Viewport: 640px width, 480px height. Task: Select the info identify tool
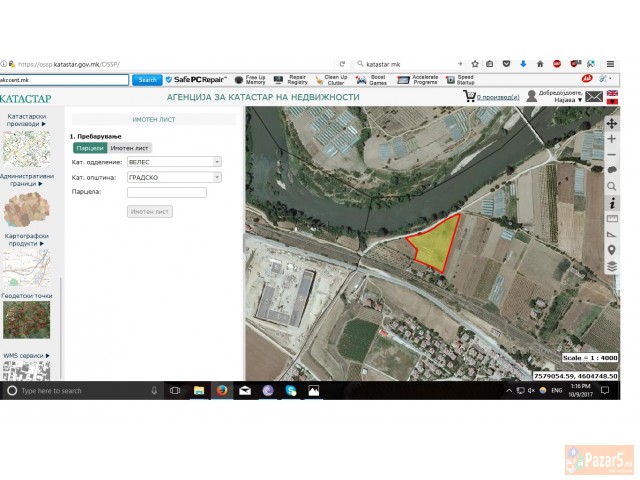[612, 202]
